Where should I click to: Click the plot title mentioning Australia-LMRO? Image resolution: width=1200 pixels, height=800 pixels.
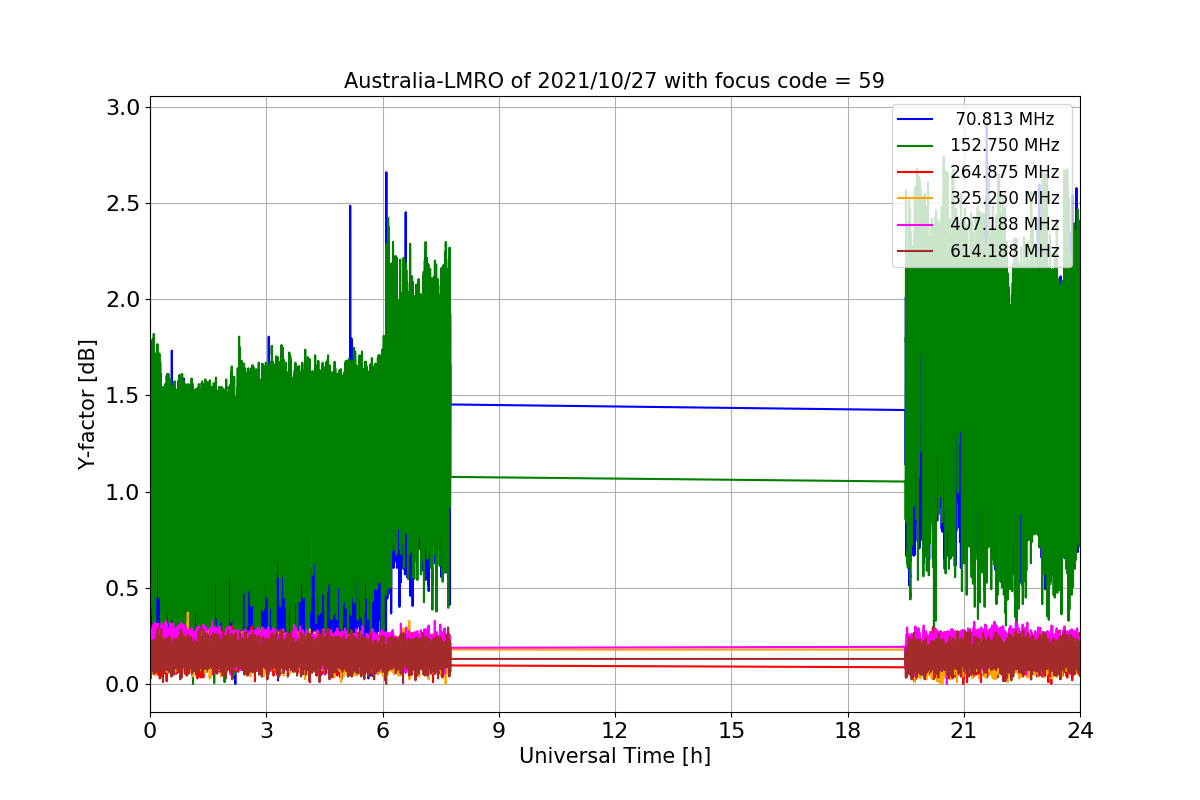click(614, 81)
